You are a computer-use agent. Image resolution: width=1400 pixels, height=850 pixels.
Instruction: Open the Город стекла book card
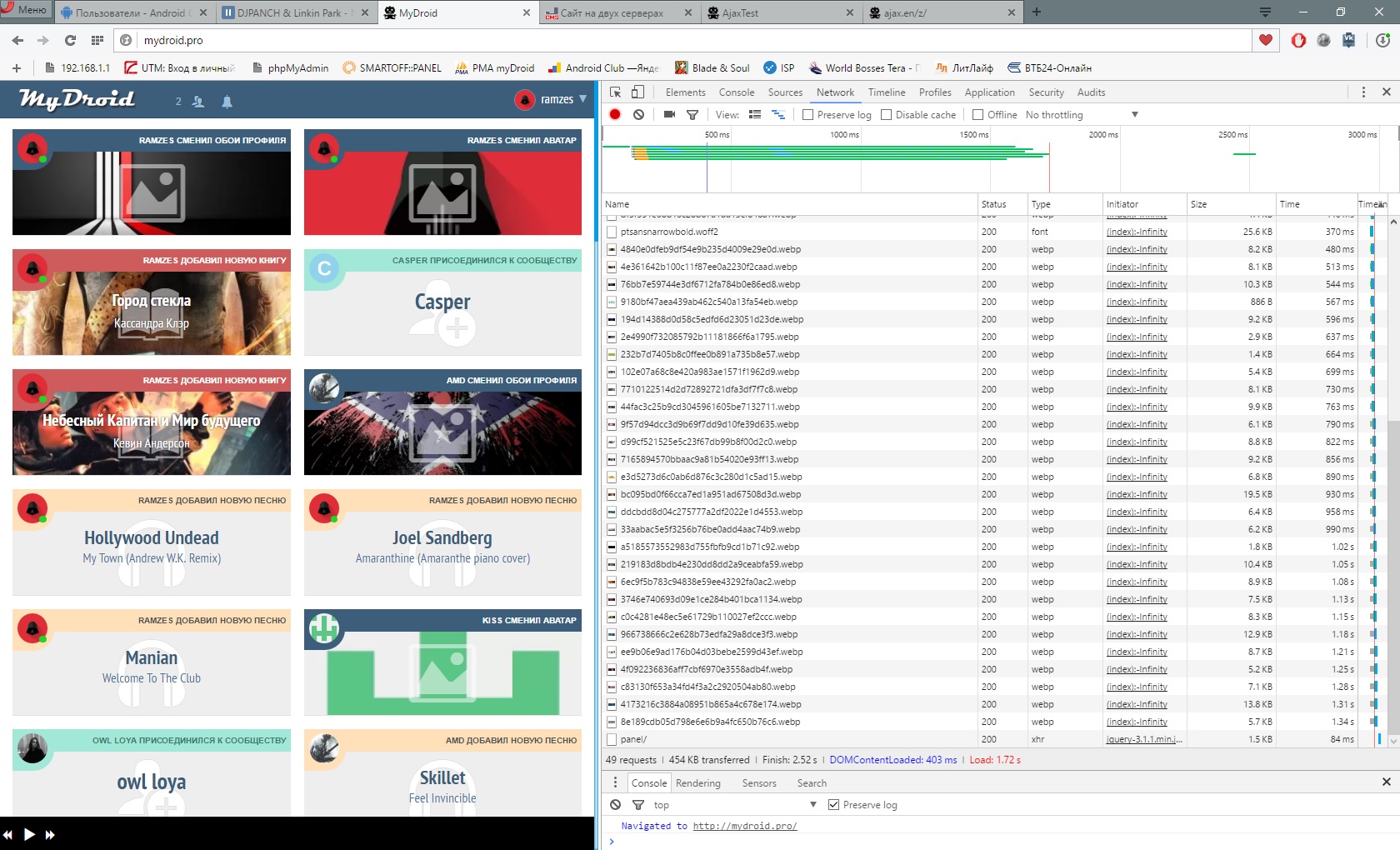pyautogui.click(x=152, y=302)
